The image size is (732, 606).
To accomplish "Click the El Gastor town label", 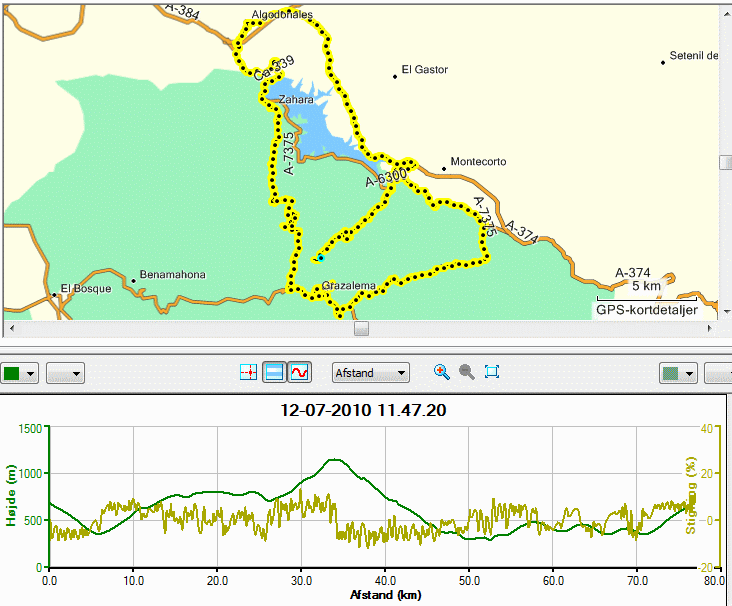I will (424, 70).
